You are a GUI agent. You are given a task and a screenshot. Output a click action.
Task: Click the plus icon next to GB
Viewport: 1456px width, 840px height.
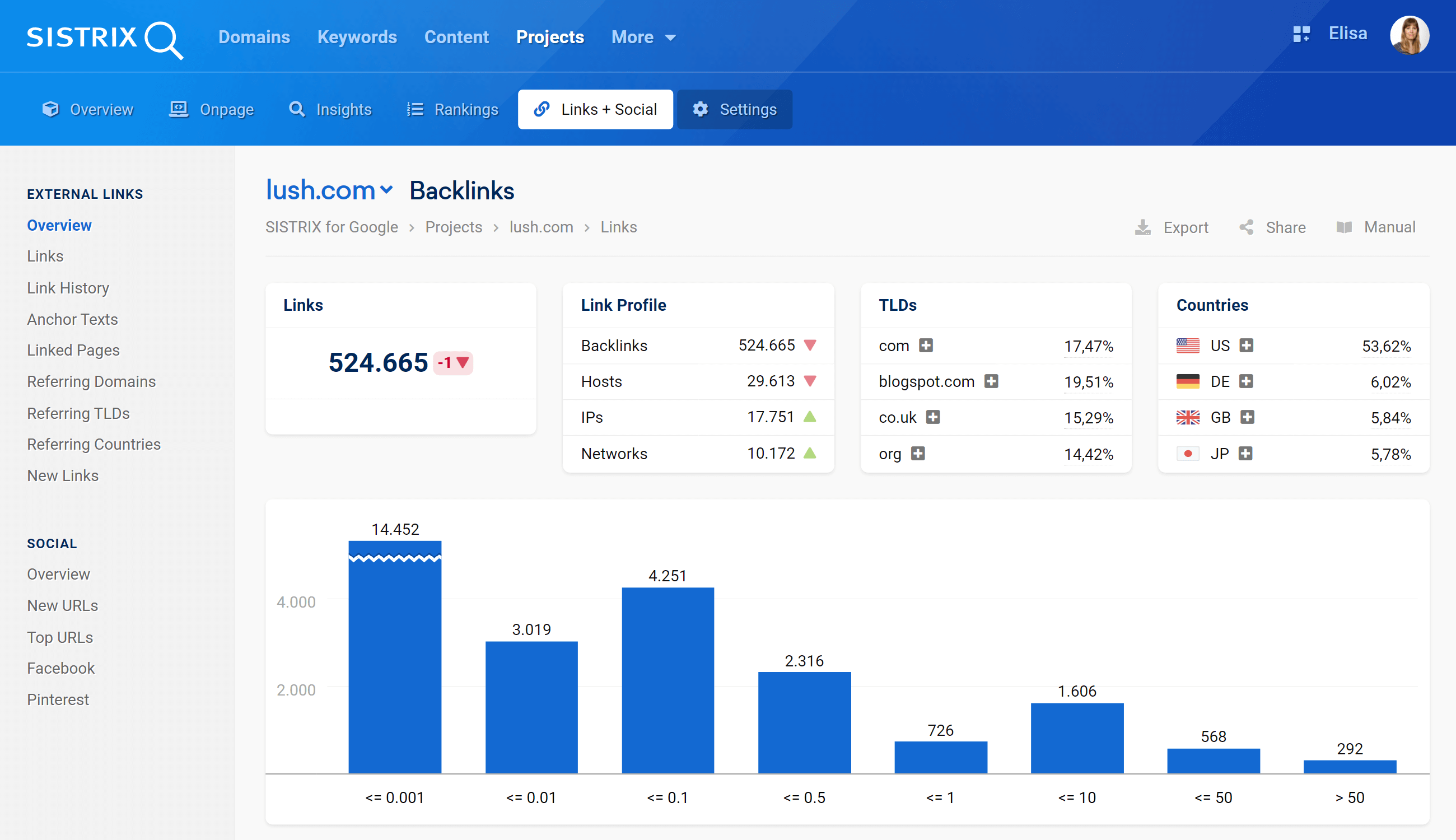click(x=1247, y=417)
